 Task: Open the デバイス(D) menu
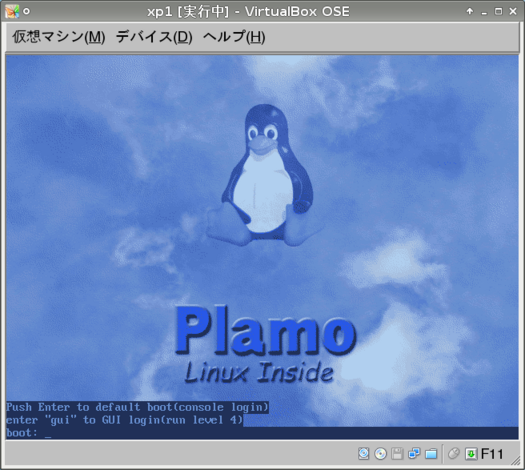pos(154,37)
